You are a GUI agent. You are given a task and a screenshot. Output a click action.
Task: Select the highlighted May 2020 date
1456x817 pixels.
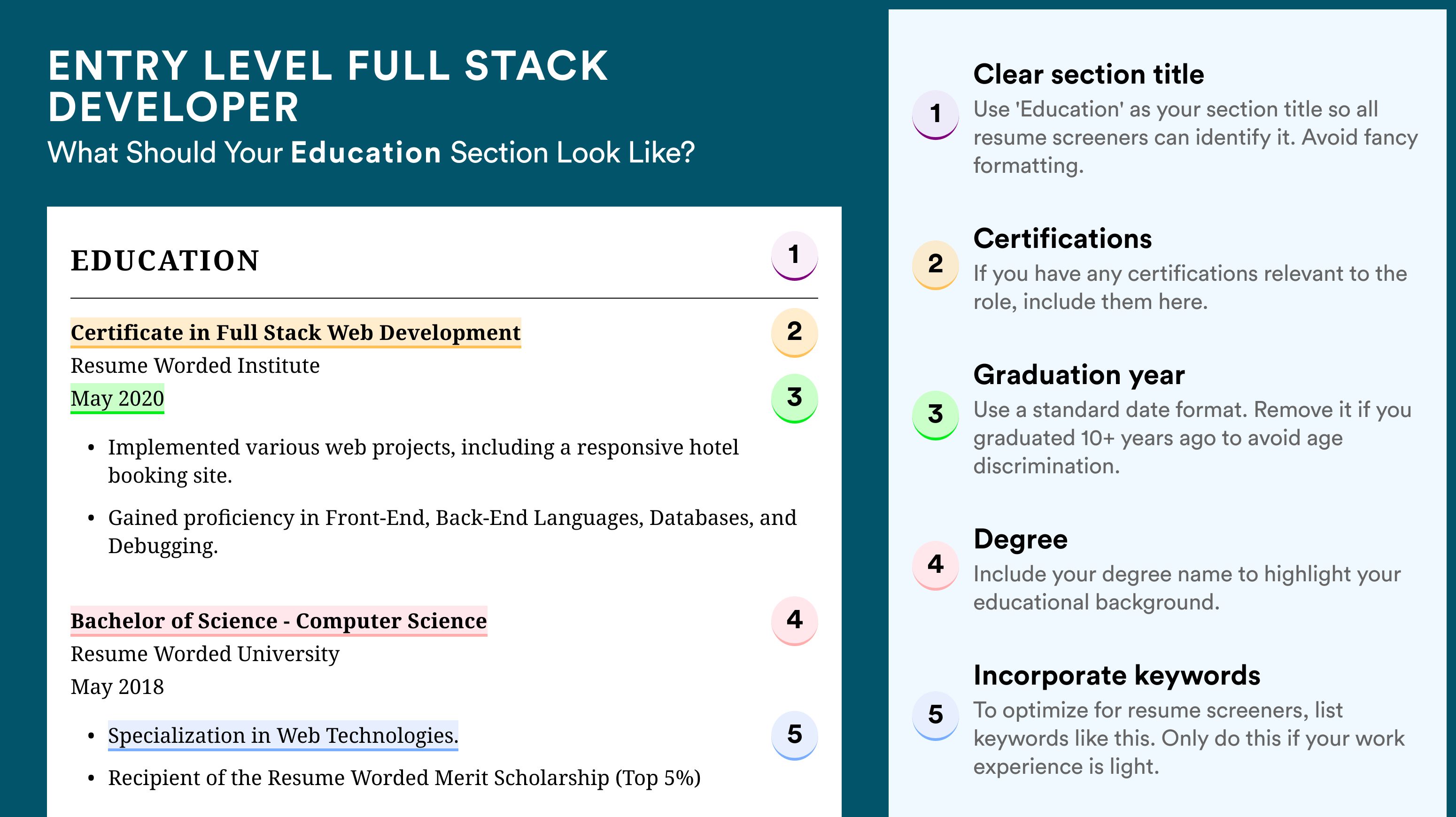point(117,399)
